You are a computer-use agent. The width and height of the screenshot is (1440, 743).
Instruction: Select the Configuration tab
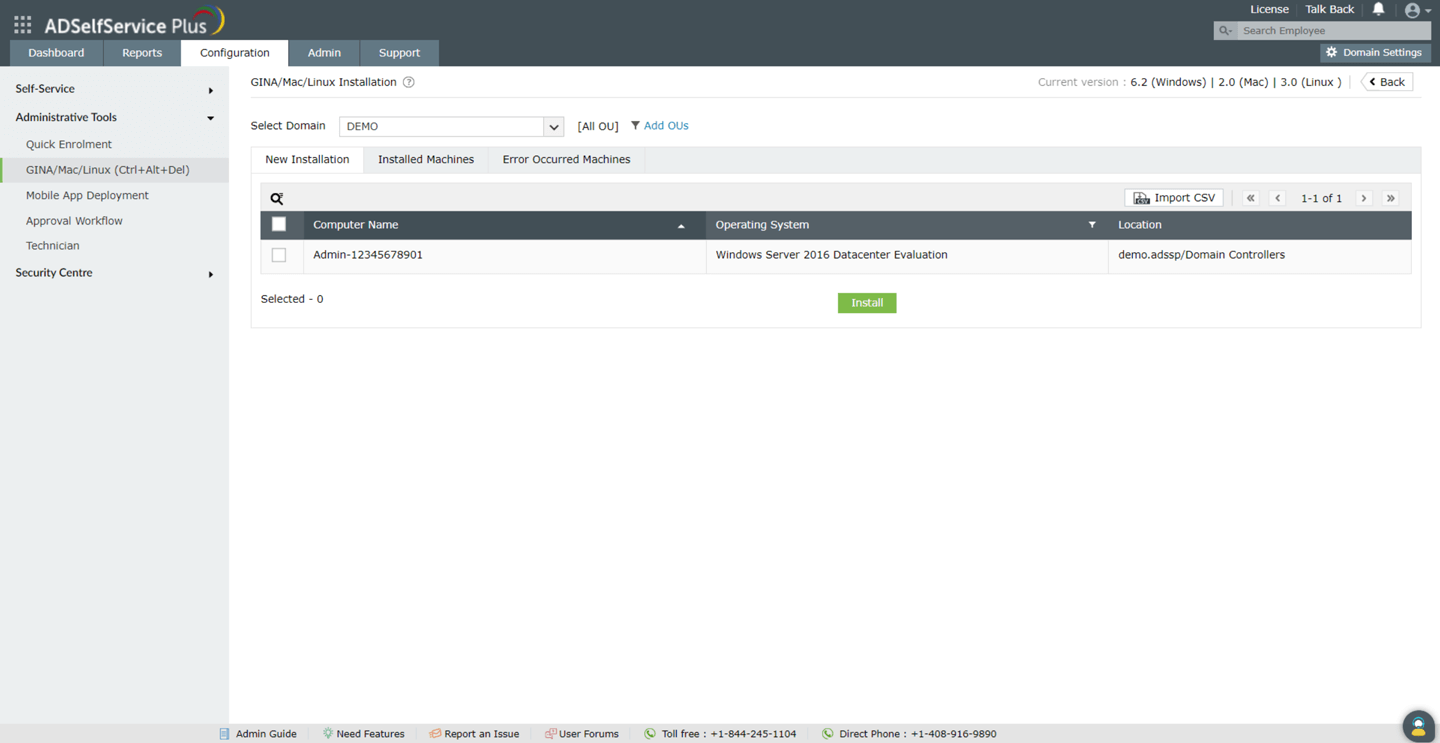235,53
